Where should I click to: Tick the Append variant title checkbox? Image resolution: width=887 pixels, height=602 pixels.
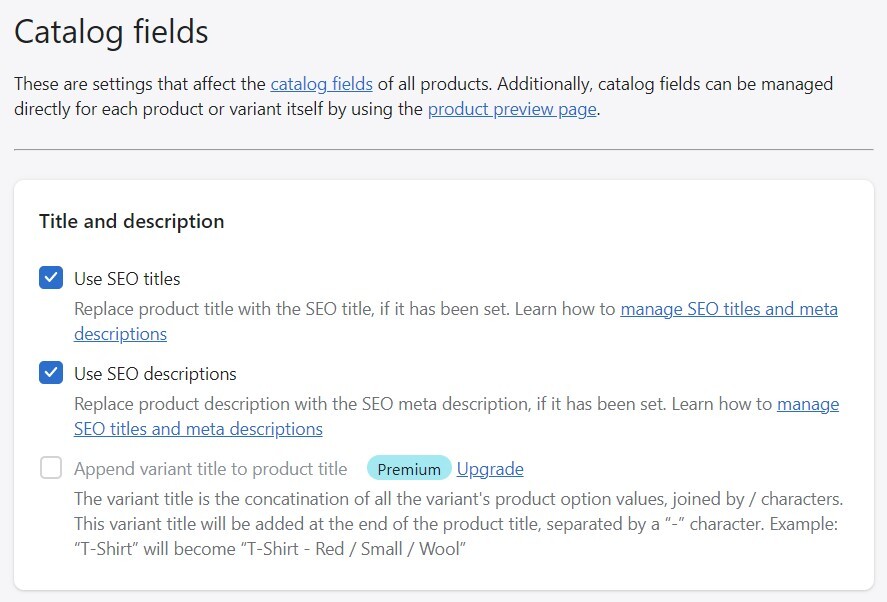click(x=51, y=468)
